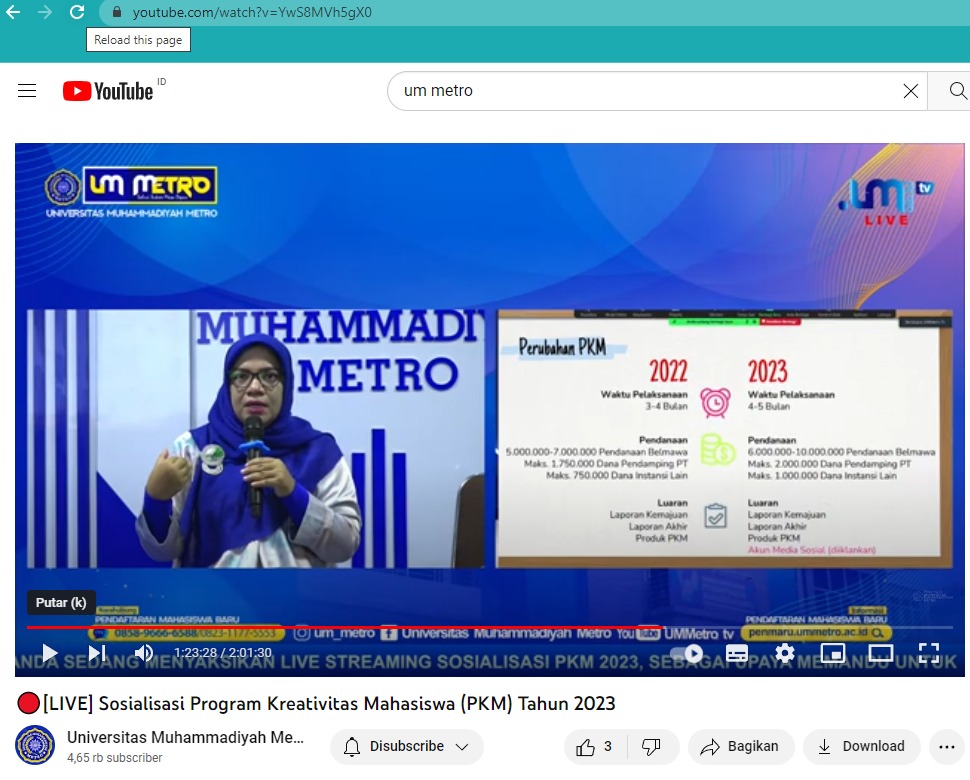This screenshot has height=780, width=970.
Task: Play the video
Action: click(x=49, y=653)
